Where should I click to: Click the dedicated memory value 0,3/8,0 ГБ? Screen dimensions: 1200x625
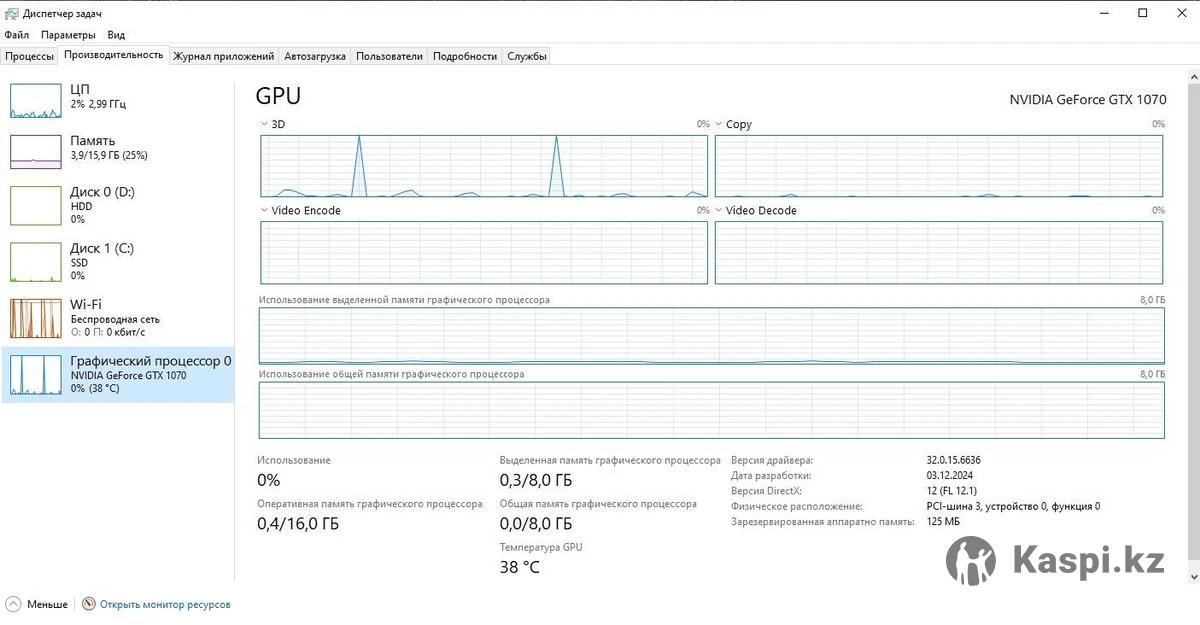pyautogui.click(x=536, y=480)
